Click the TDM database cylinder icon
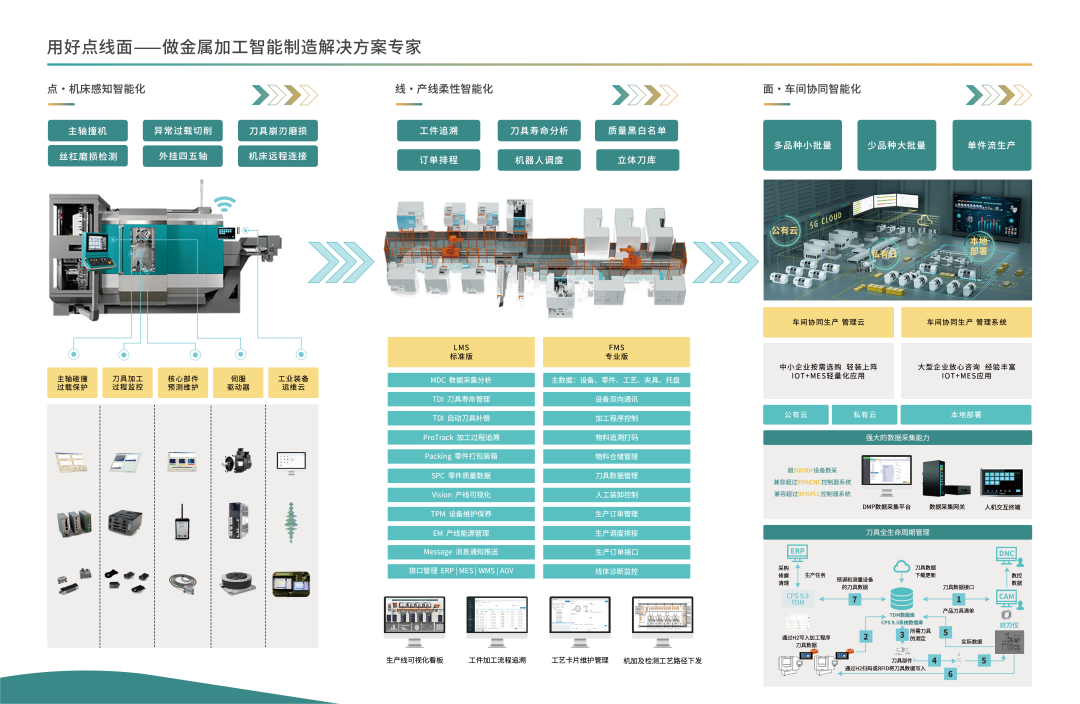The image size is (1080, 704). pos(902,599)
